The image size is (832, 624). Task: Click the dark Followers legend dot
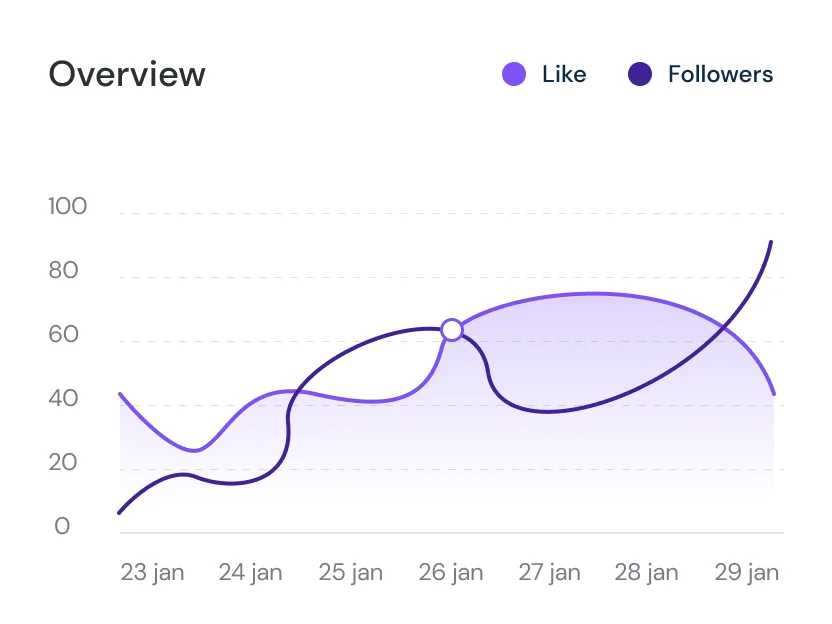640,74
